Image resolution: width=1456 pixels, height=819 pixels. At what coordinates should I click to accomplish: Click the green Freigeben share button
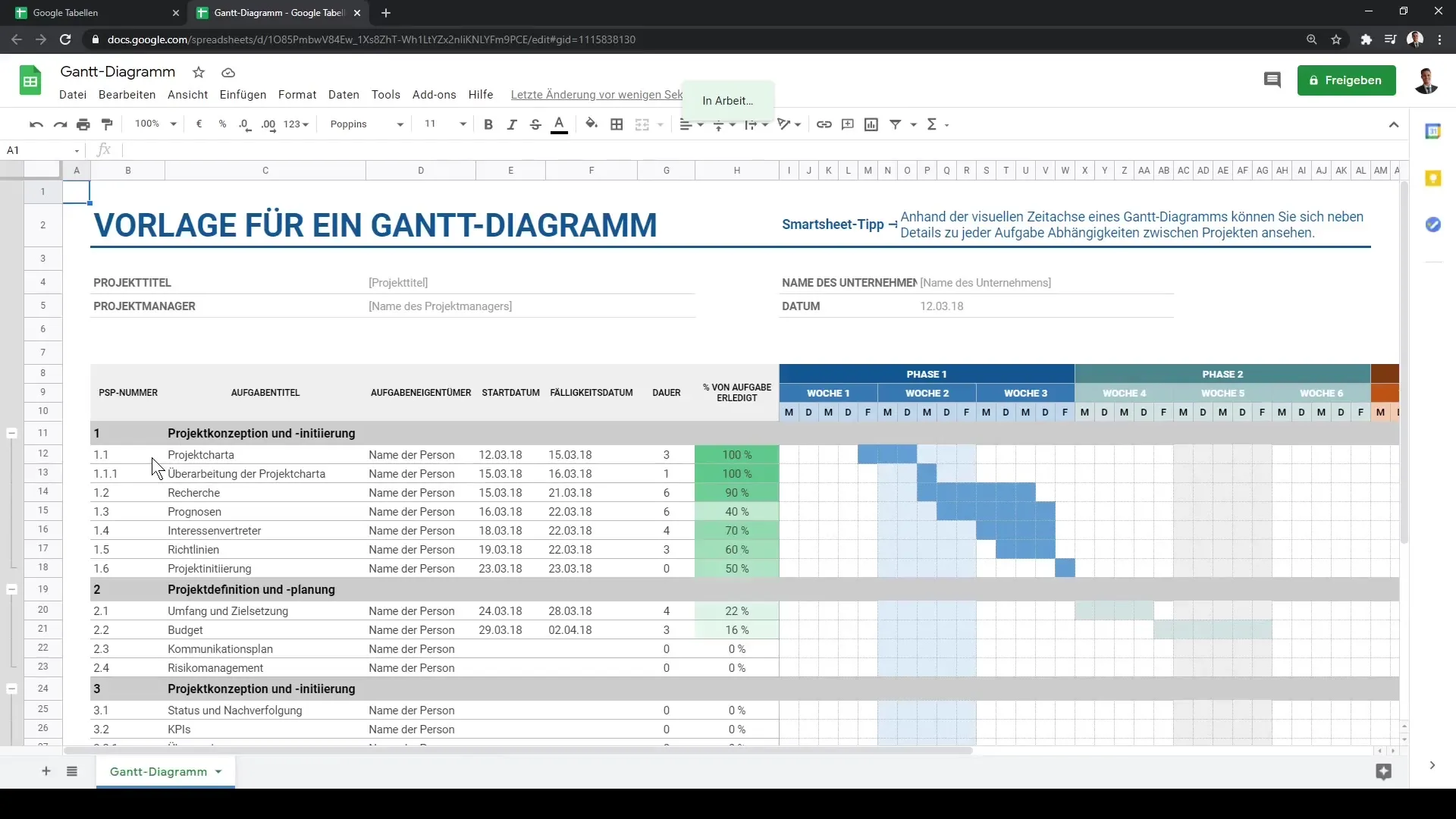[x=1346, y=80]
